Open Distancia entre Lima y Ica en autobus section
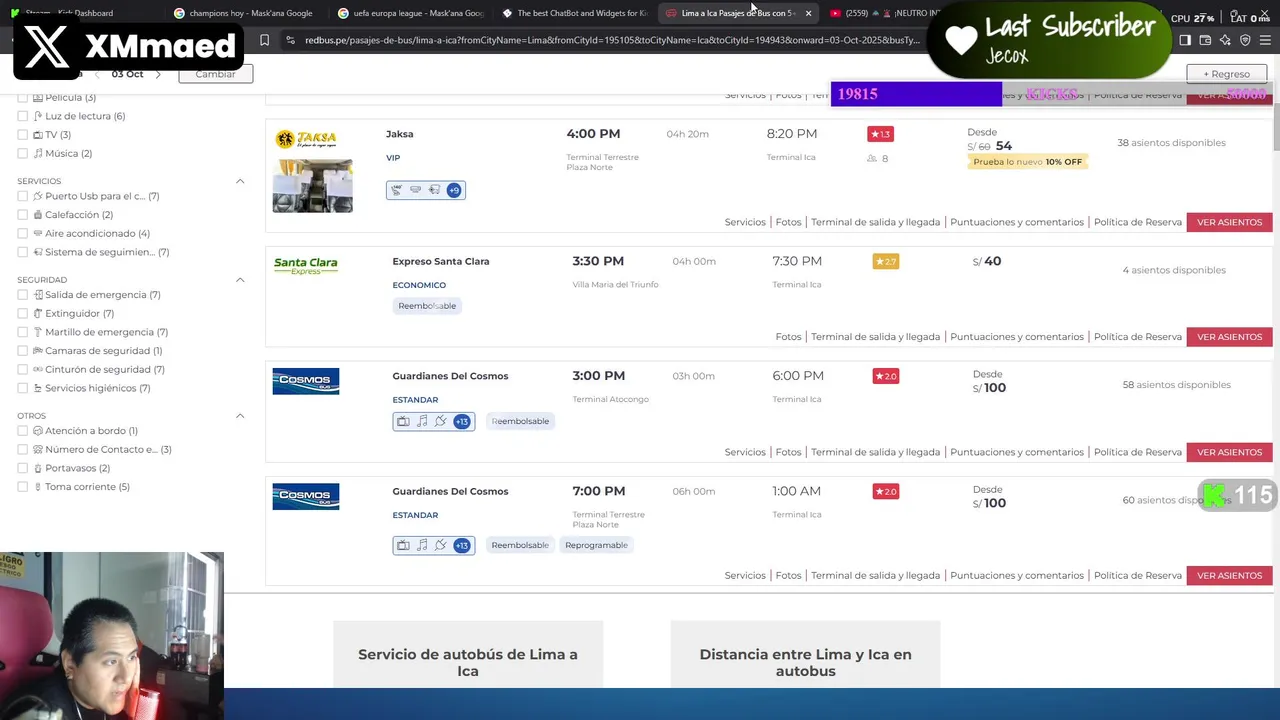This screenshot has height=720, width=1280. click(805, 662)
